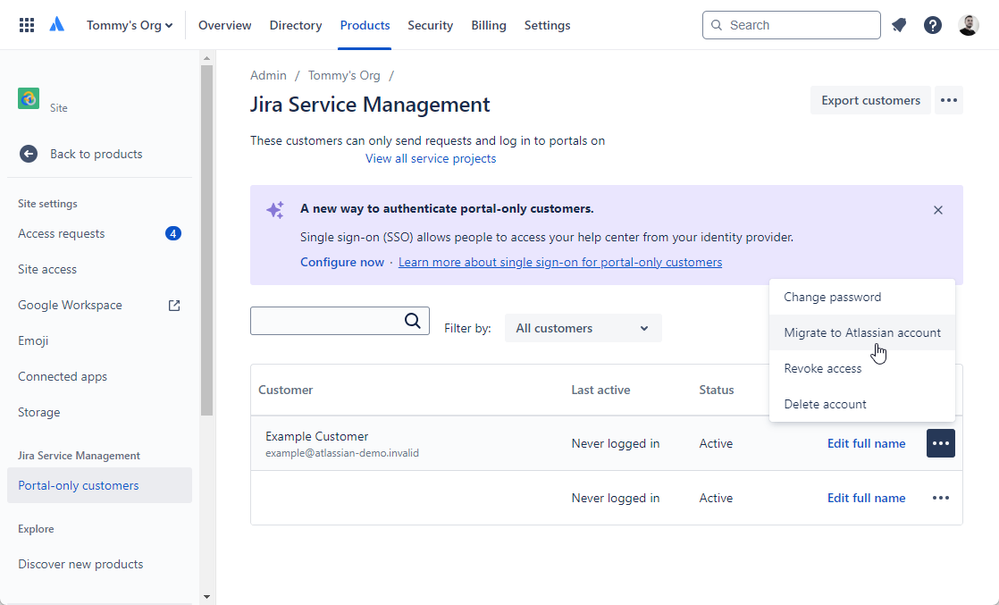The image size is (999, 605).
Task: Open the app switcher grid icon
Action: [27, 25]
